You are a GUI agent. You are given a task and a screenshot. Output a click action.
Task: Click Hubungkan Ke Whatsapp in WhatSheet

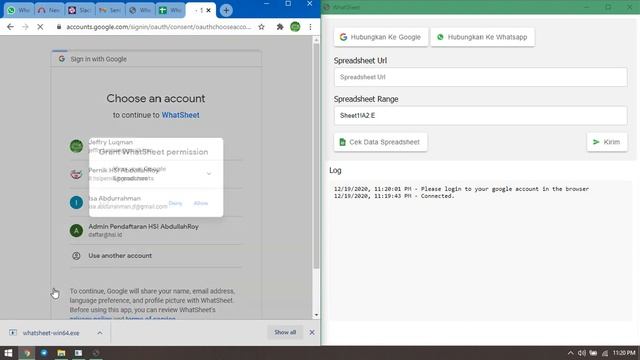click(482, 37)
